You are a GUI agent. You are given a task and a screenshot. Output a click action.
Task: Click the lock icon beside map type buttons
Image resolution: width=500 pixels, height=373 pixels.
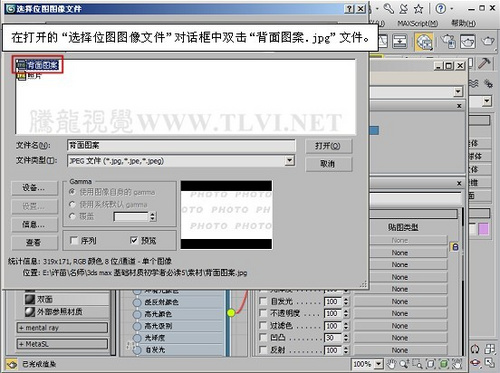(x=455, y=247)
